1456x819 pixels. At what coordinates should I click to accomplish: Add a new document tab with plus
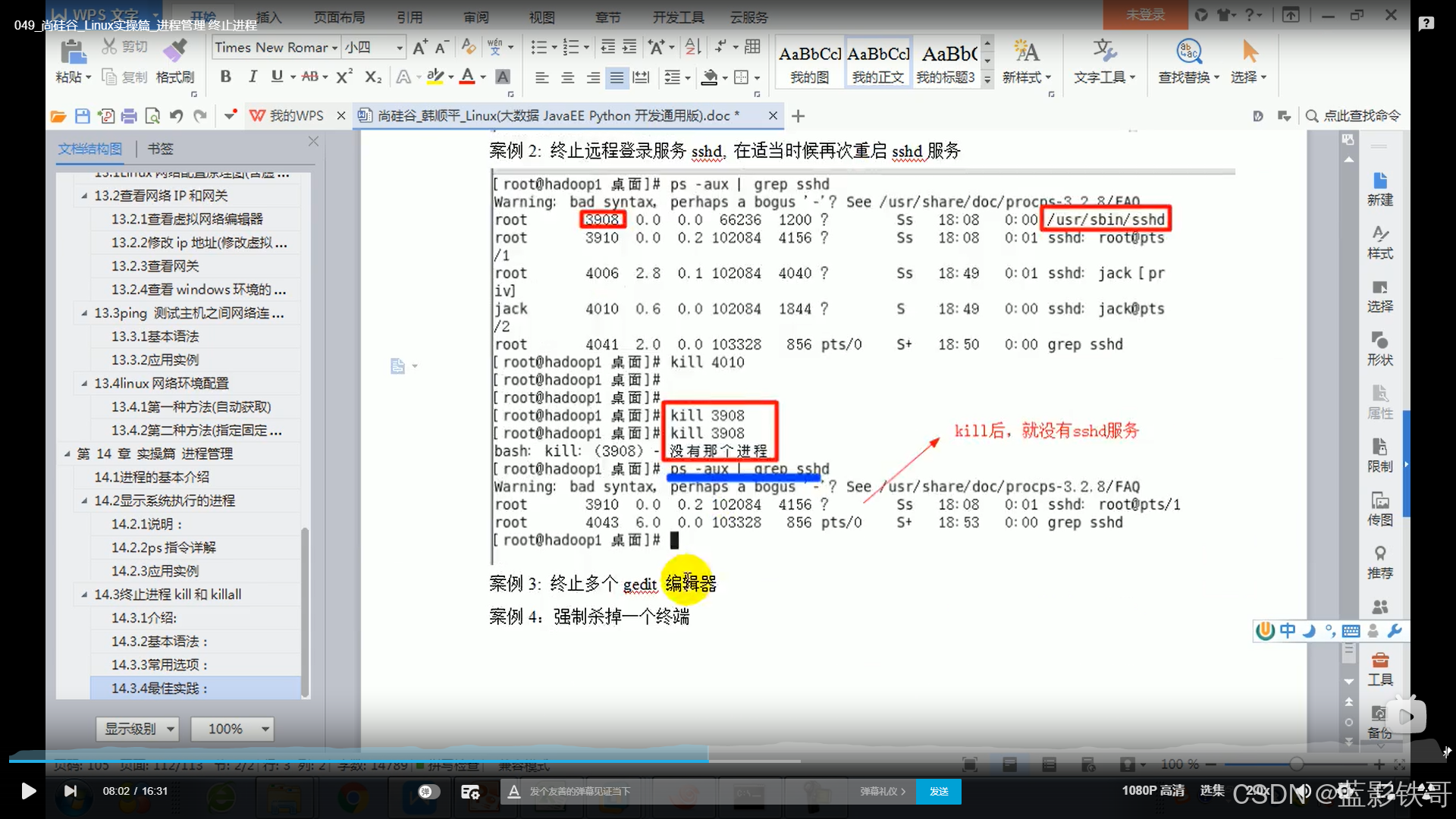pyautogui.click(x=798, y=116)
